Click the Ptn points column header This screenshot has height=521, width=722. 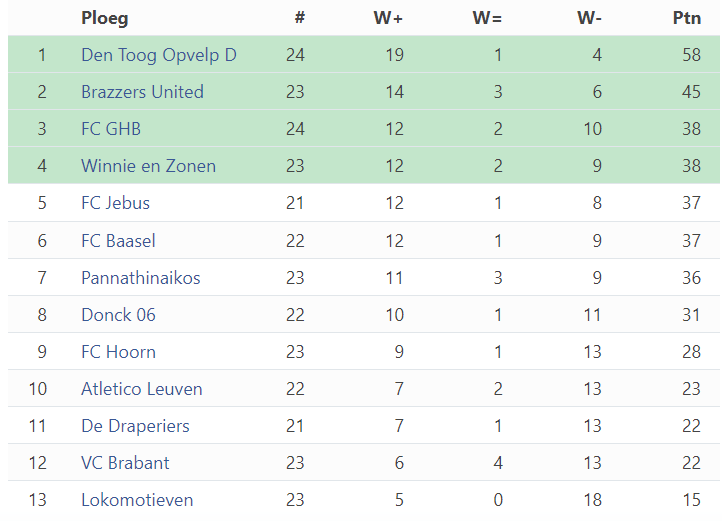click(x=687, y=18)
